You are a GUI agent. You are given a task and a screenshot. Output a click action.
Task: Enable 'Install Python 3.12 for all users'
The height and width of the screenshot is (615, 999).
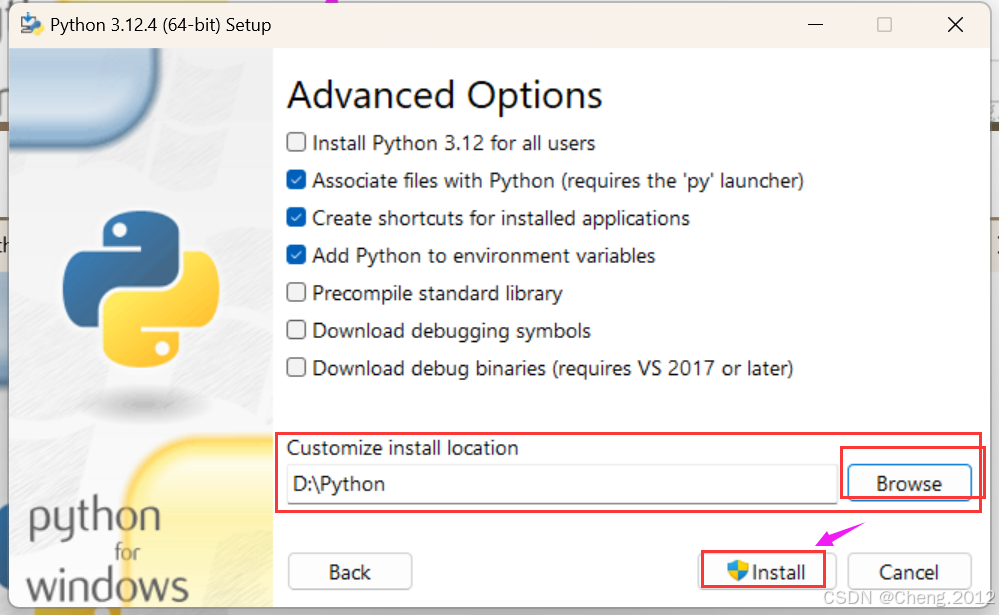point(296,143)
